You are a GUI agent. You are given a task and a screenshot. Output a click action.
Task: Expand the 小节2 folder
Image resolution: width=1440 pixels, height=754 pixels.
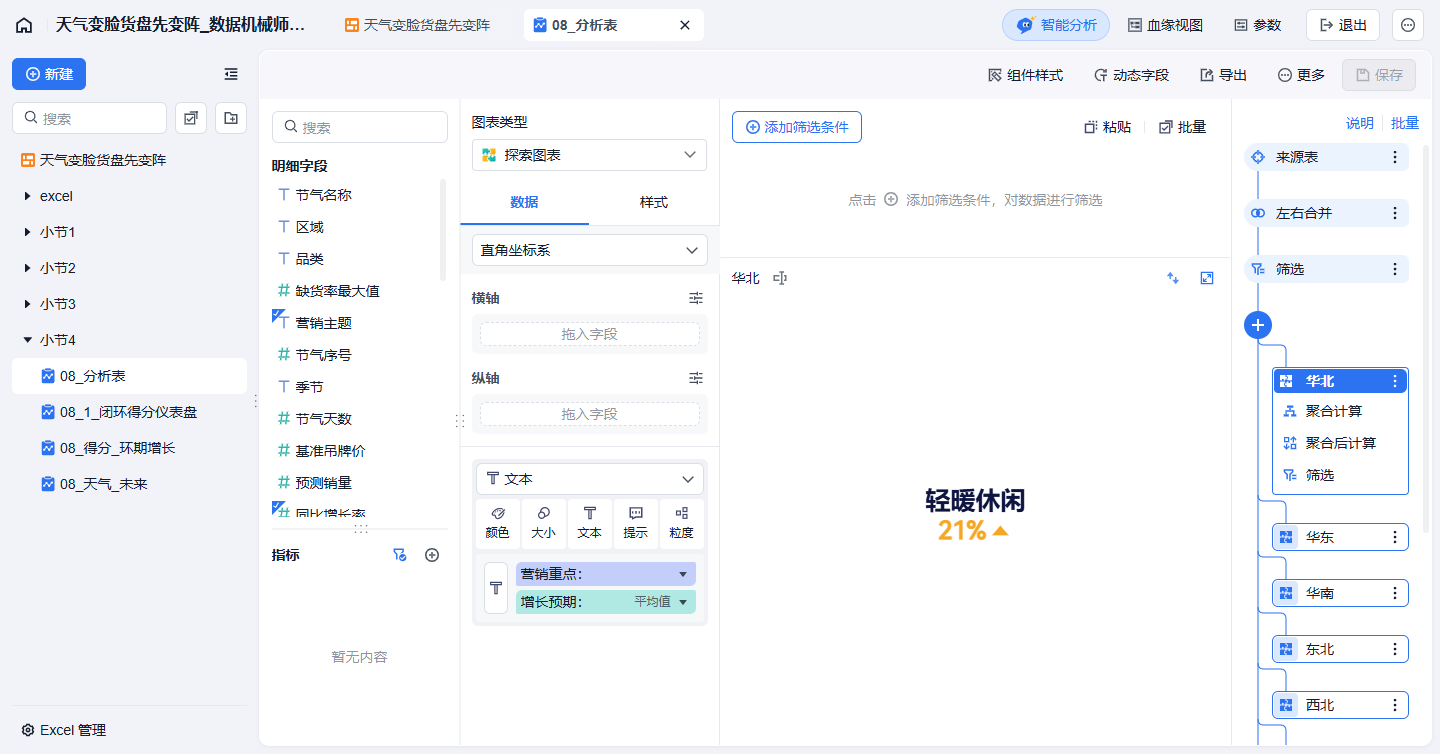pyautogui.click(x=28, y=268)
